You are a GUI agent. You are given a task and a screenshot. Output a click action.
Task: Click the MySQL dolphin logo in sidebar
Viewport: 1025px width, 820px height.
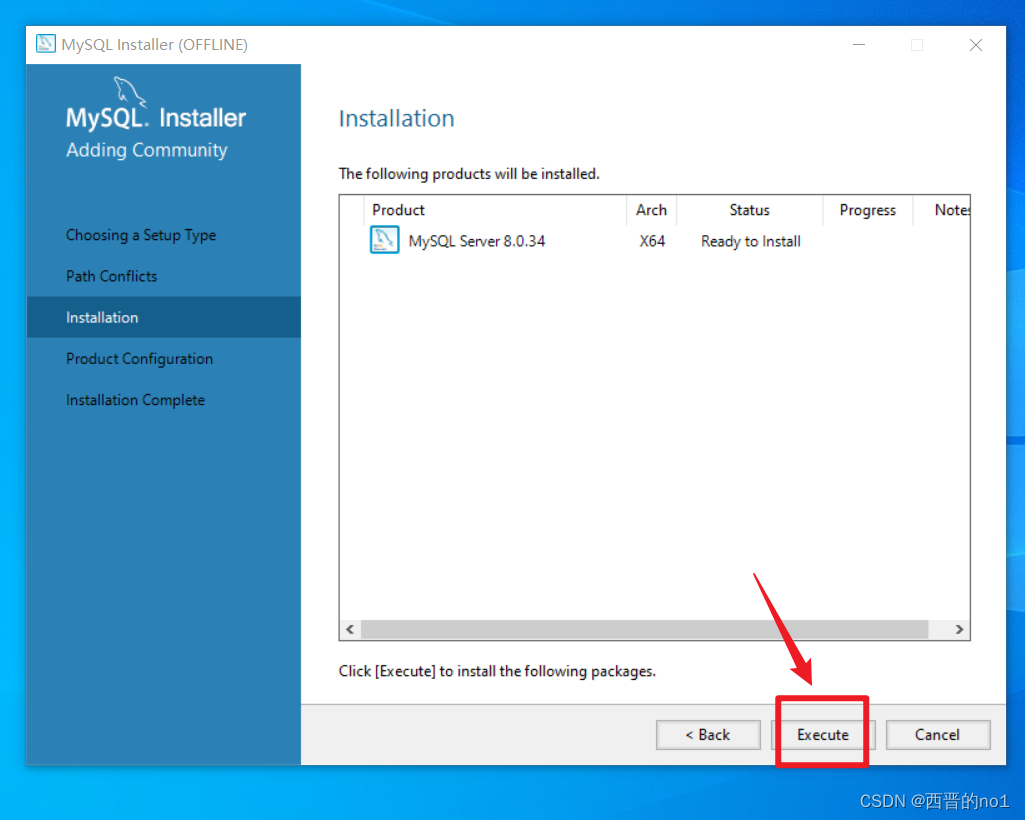click(x=129, y=92)
